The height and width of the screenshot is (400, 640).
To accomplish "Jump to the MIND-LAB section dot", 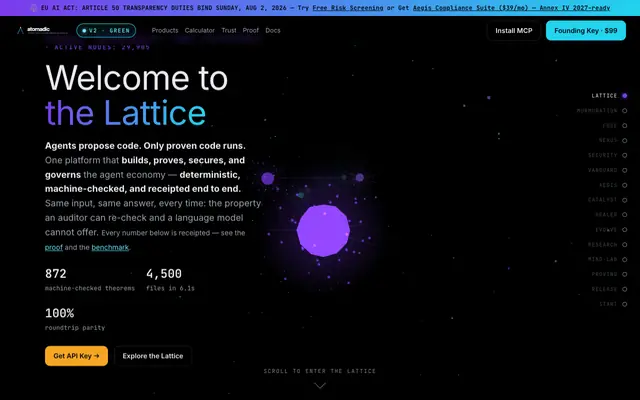I will point(624,259).
